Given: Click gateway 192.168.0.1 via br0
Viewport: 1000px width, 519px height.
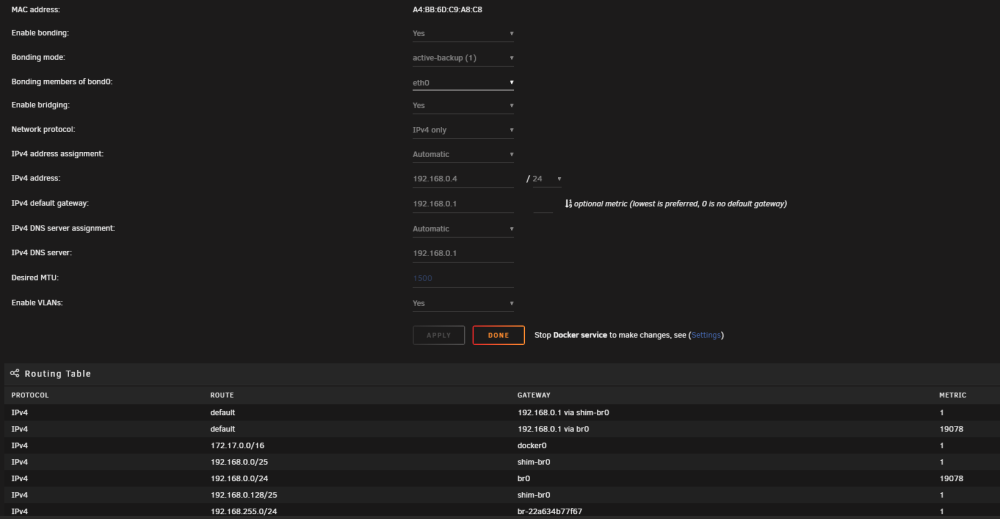Looking at the screenshot, I should pyautogui.click(x=553, y=429).
